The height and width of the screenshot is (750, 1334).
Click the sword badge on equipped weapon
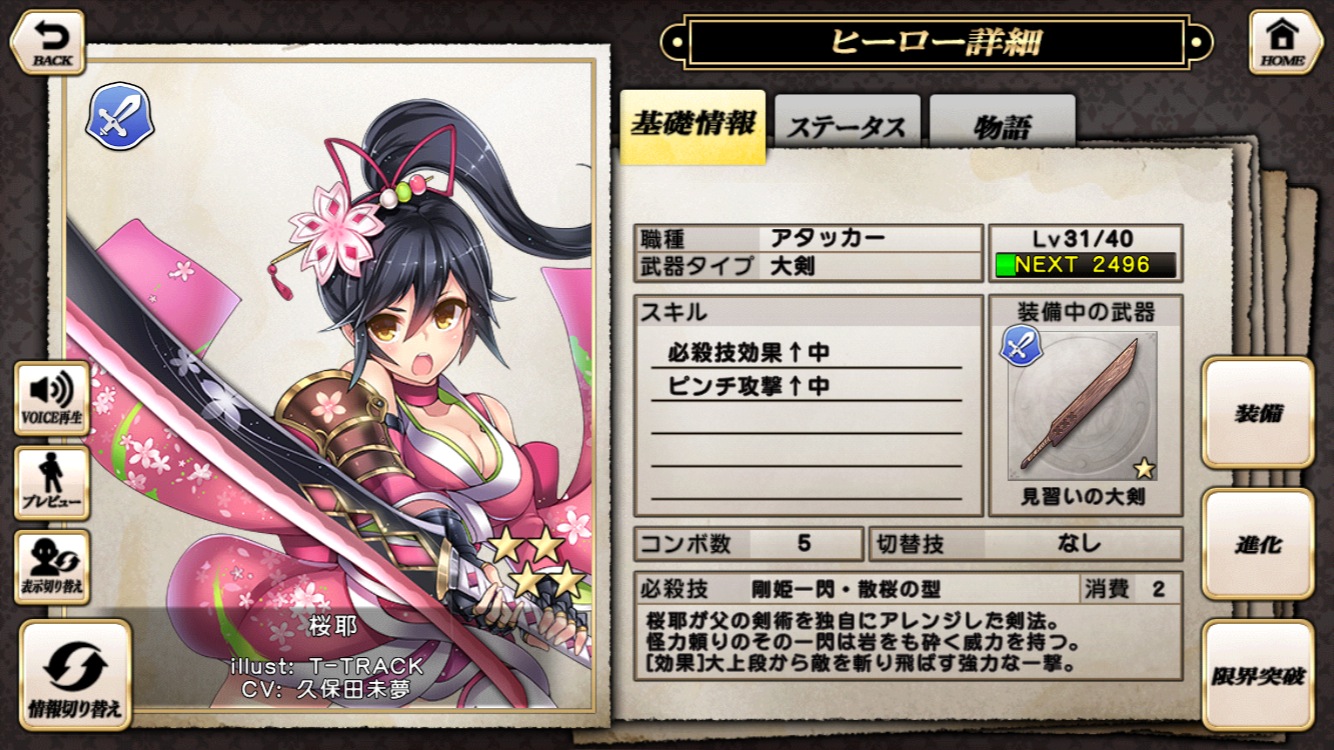point(1022,347)
